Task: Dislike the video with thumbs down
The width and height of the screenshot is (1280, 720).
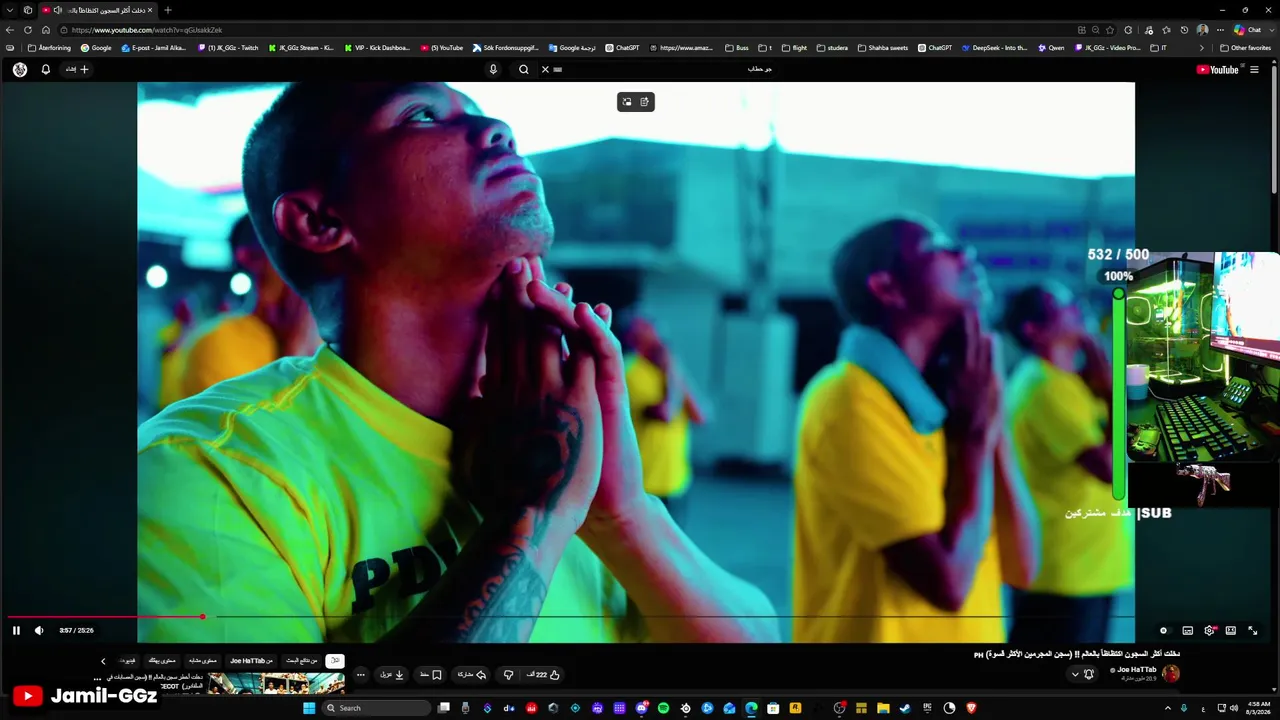Action: pos(508,675)
